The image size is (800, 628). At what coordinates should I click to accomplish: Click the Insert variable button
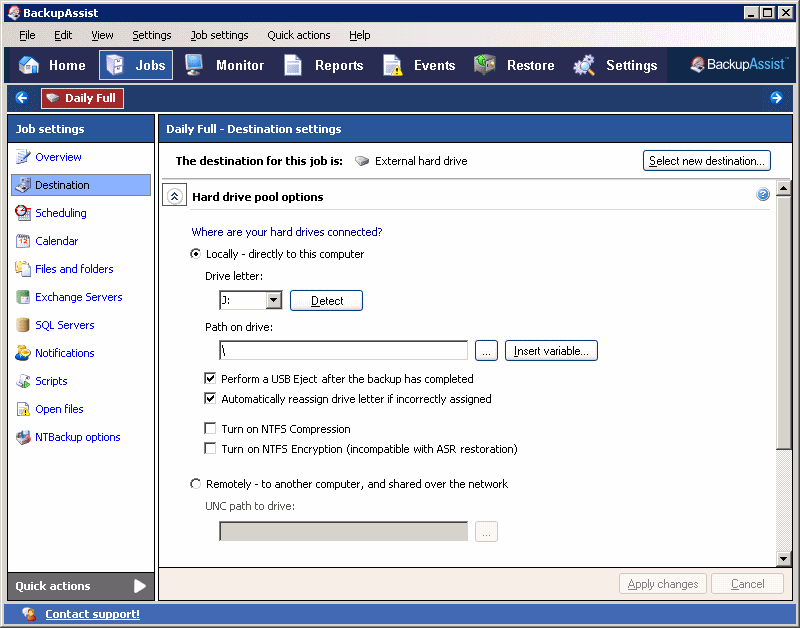tap(551, 351)
